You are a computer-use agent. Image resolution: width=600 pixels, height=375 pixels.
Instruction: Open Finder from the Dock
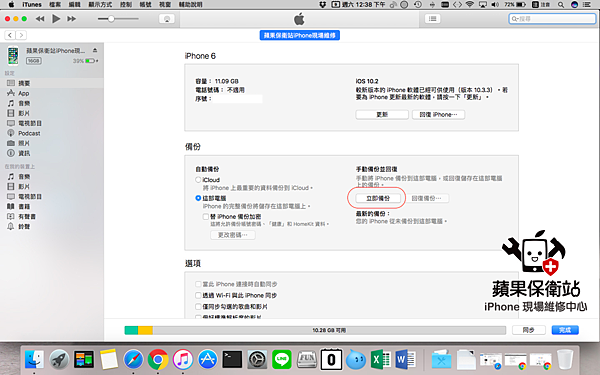click(34, 360)
